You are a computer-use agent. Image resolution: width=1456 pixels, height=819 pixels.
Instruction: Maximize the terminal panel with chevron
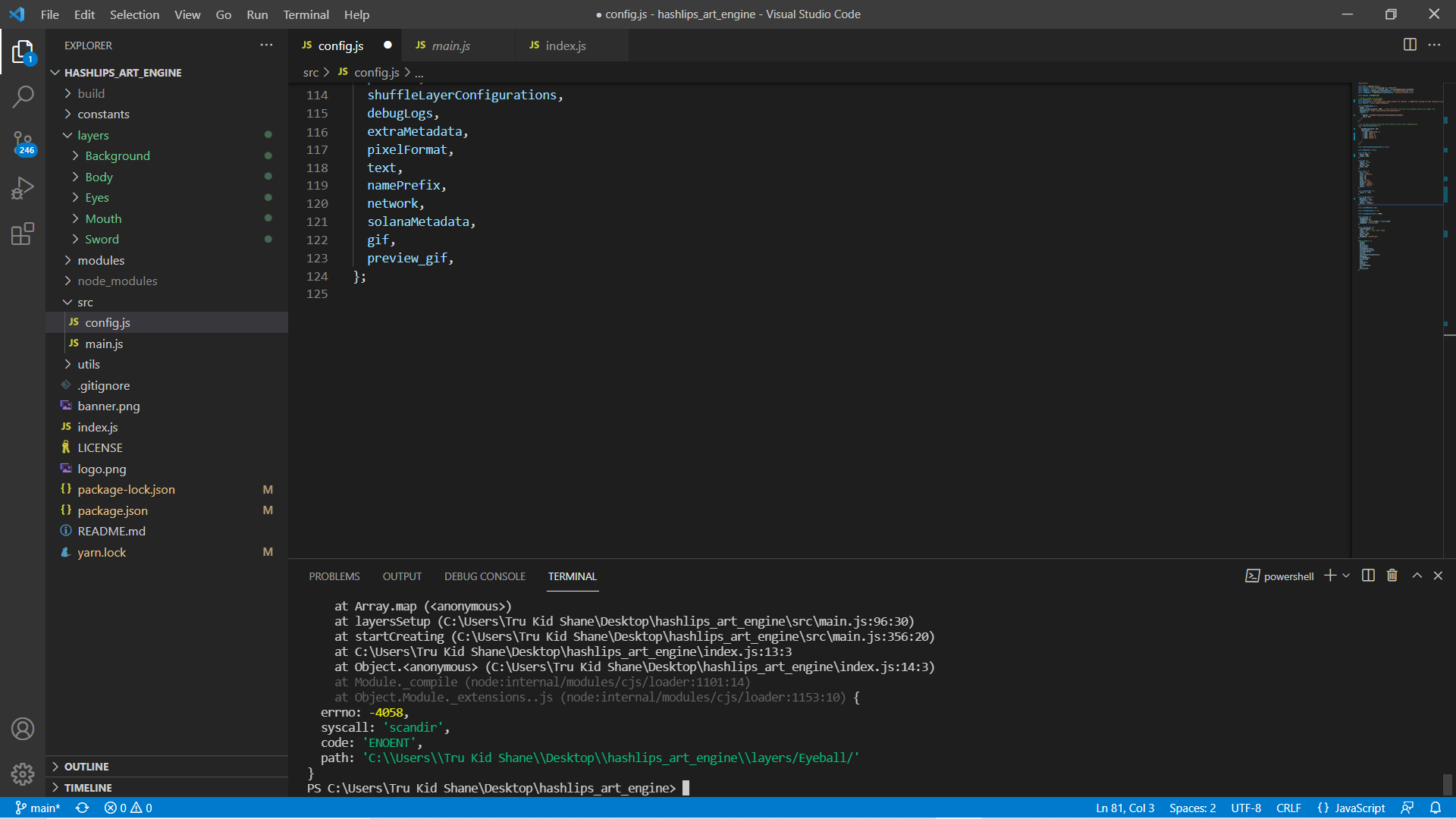pyautogui.click(x=1417, y=576)
